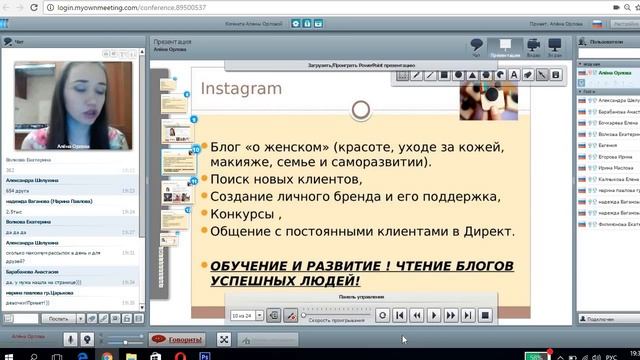
Task: Click the lock icon below chat
Action: point(127,318)
